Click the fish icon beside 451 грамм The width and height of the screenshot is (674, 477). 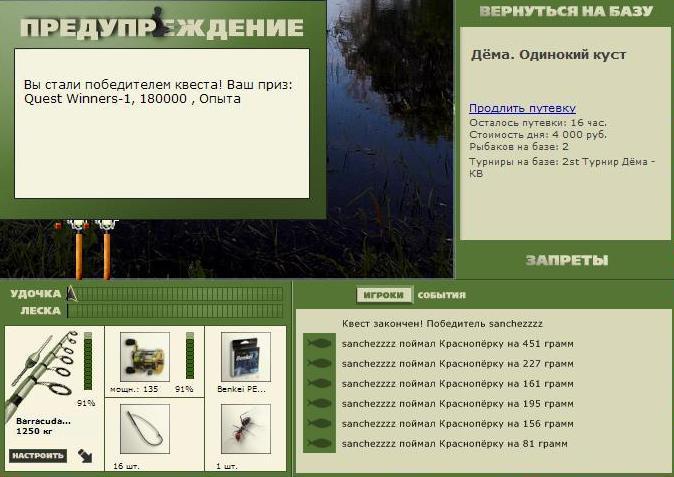[x=319, y=343]
